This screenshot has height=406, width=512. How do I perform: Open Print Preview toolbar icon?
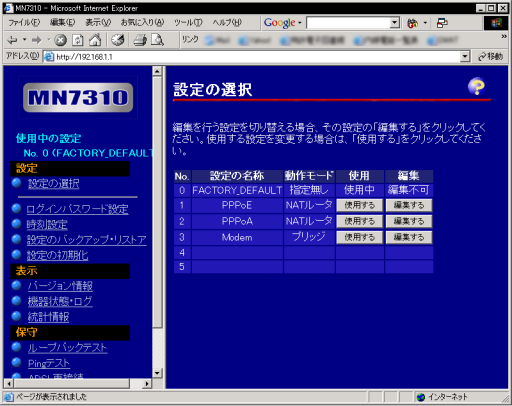(x=157, y=40)
